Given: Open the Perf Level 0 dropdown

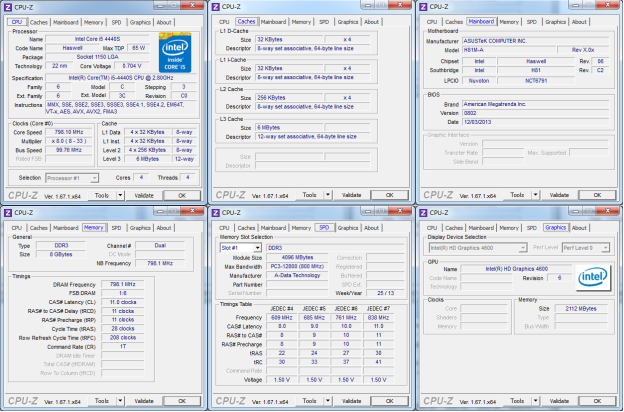Looking at the screenshot, I should [604, 248].
